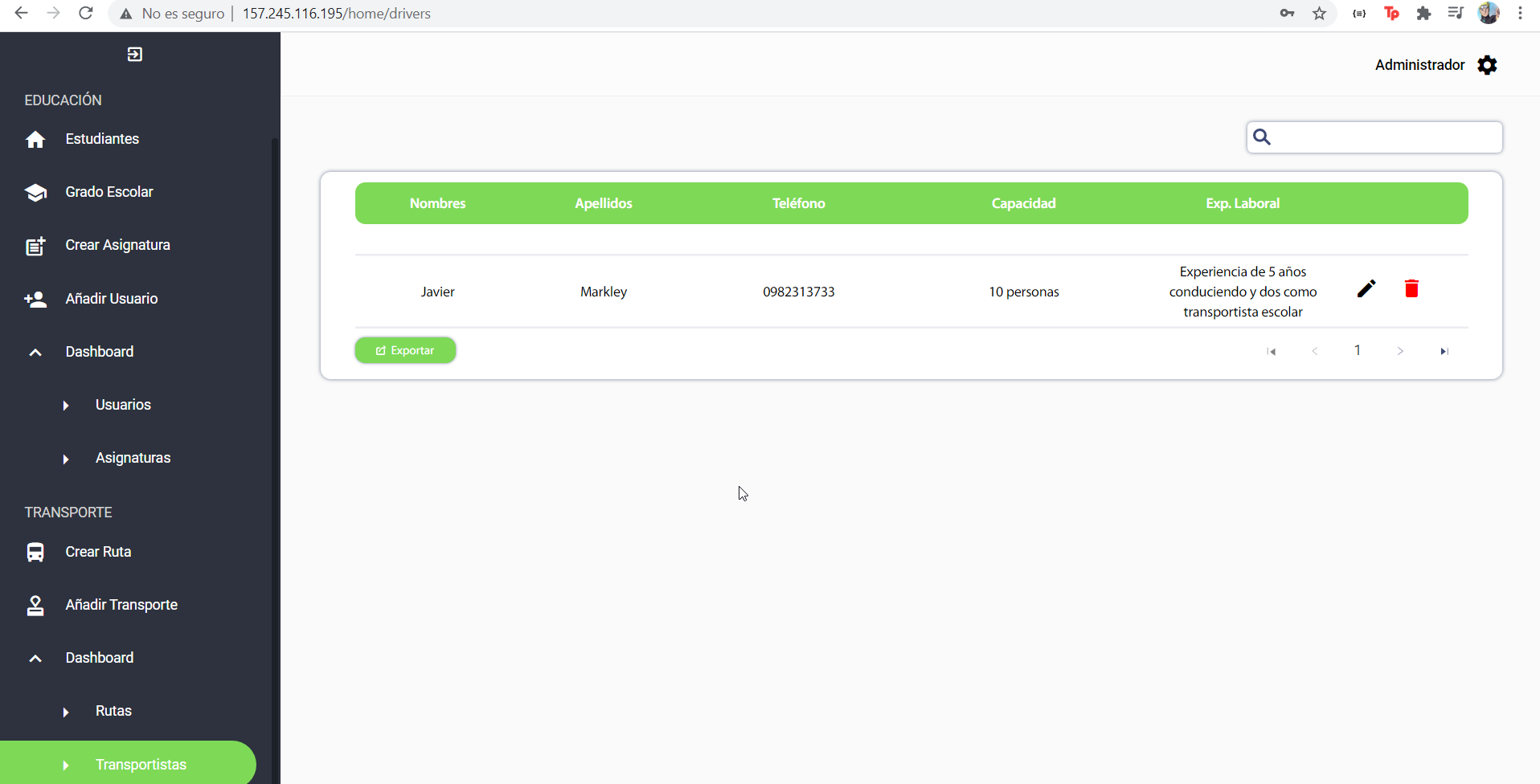Click the bookmark star in the address bar
1540x784 pixels.
[x=1319, y=14]
